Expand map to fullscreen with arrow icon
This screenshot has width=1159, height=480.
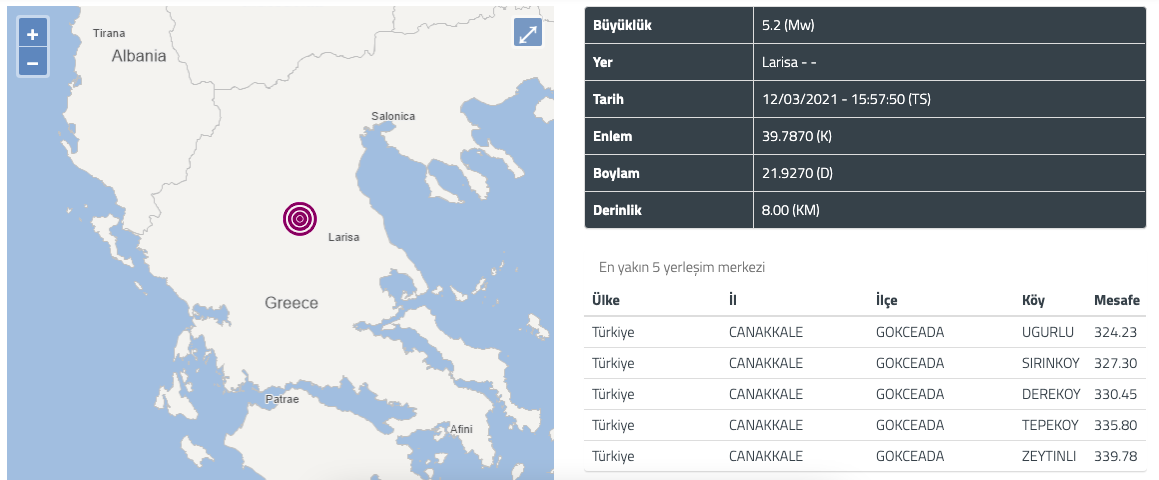pos(528,33)
